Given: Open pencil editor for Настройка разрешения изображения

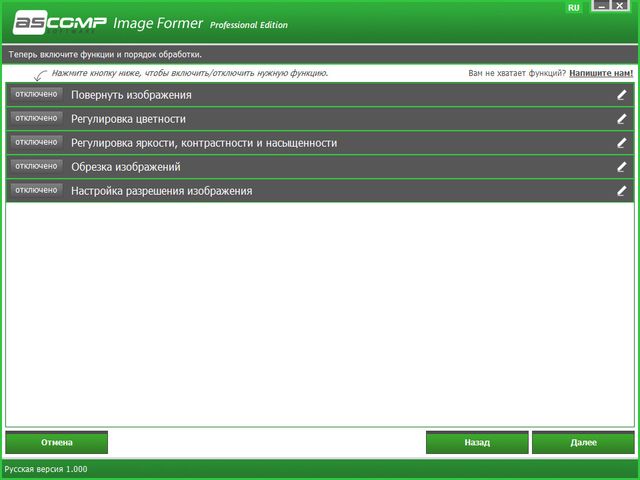Looking at the screenshot, I should tap(621, 190).
